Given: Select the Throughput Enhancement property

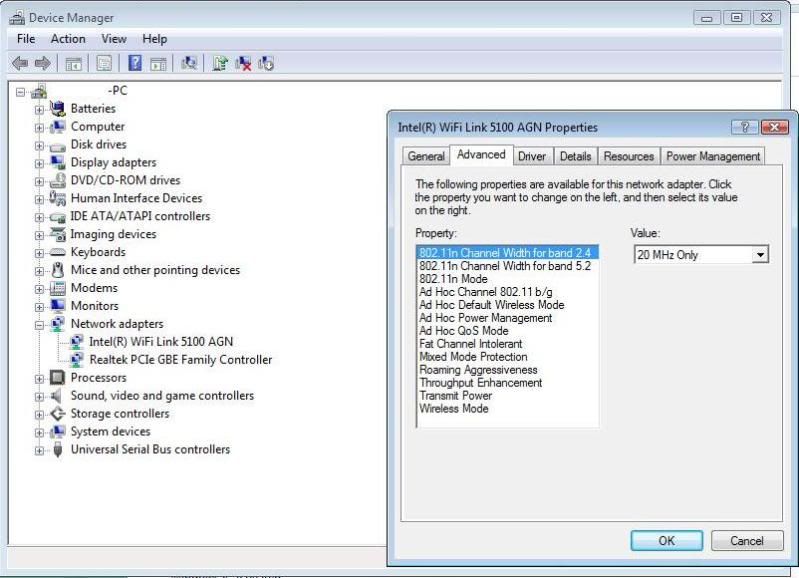Looking at the screenshot, I should coord(481,383).
